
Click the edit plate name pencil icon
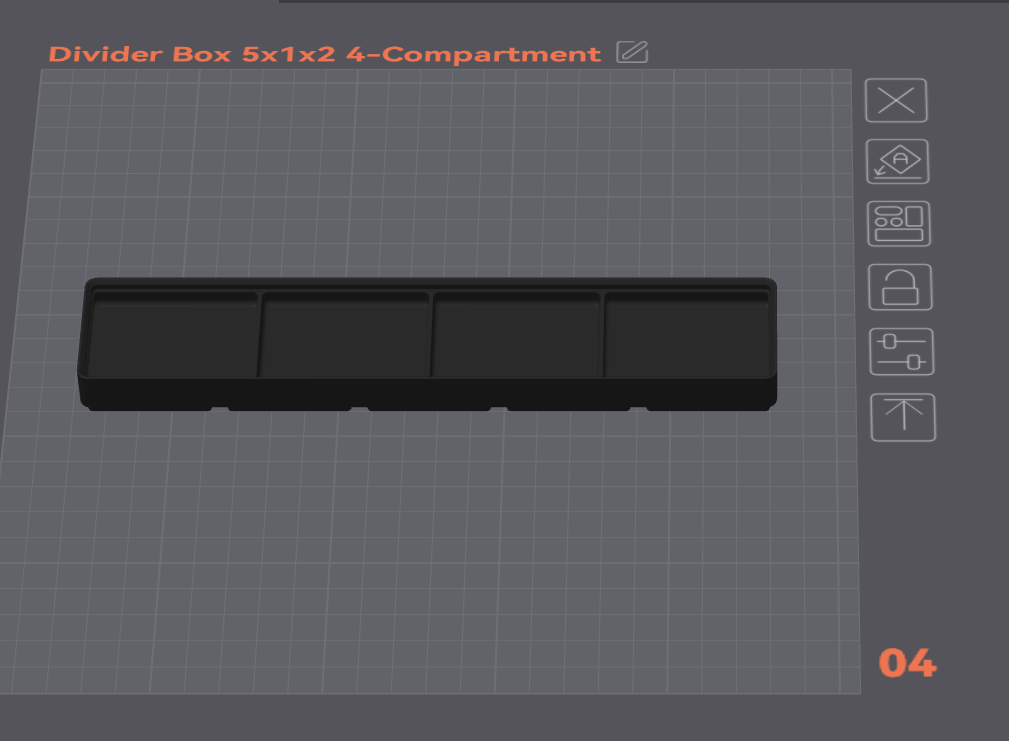(x=632, y=52)
